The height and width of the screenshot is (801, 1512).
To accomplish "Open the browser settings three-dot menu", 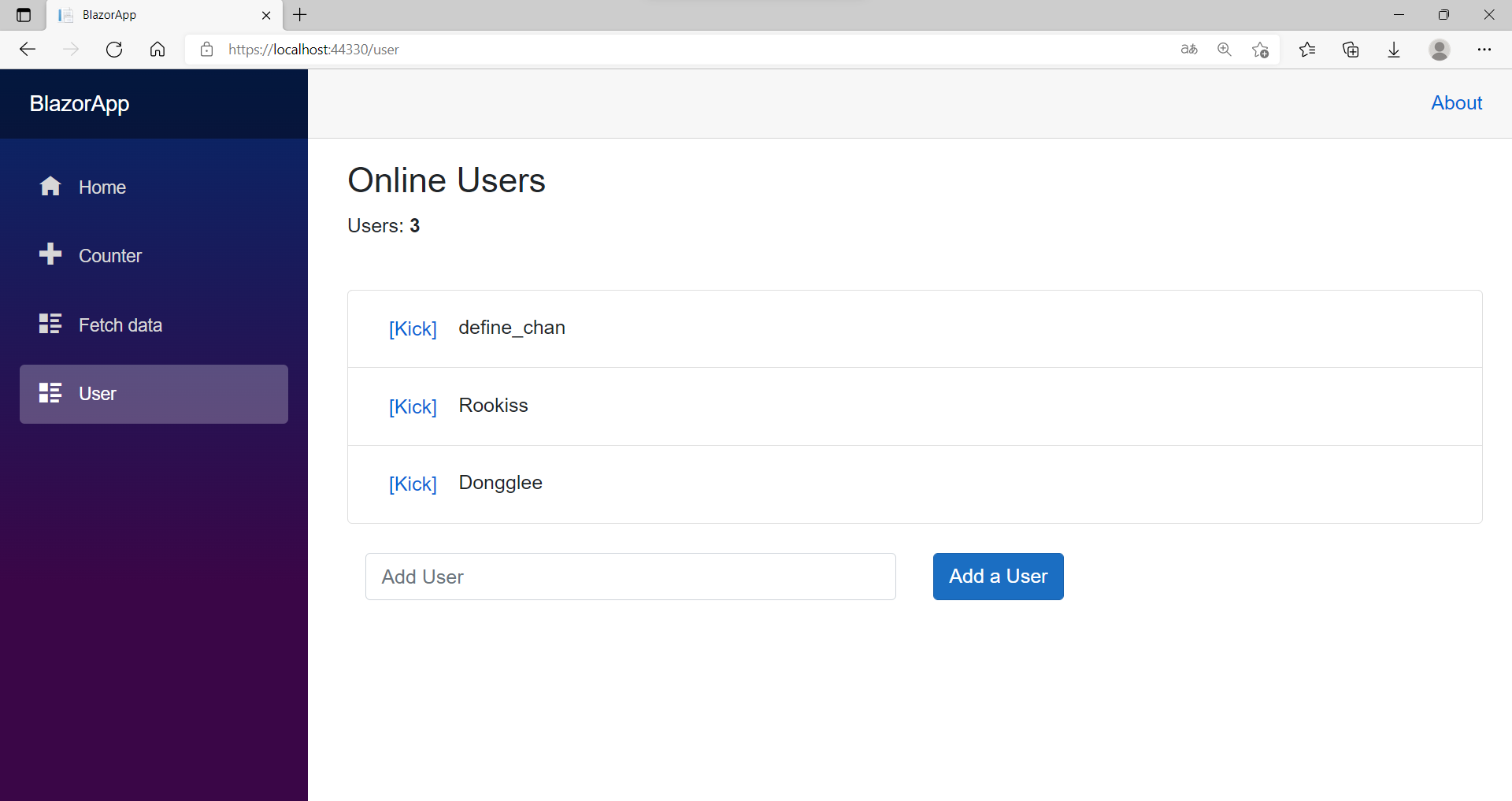I will [x=1486, y=49].
